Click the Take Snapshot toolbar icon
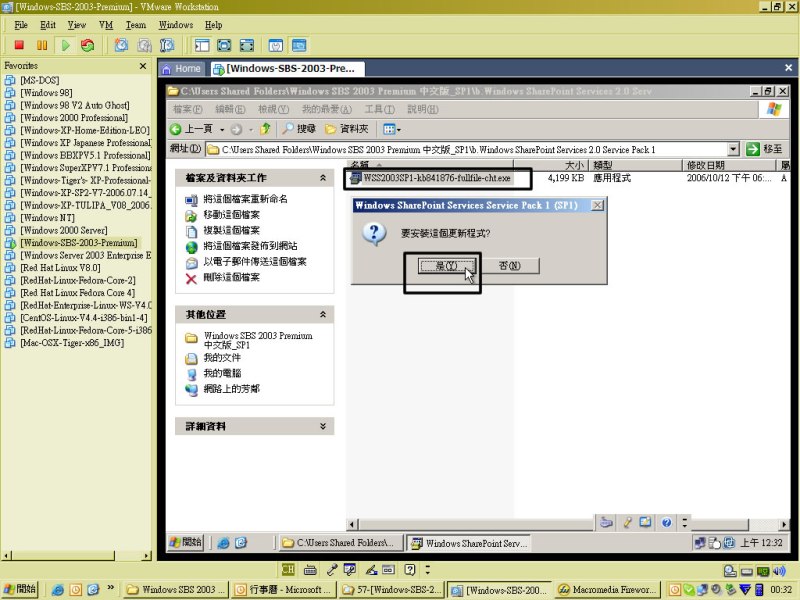 (121, 45)
